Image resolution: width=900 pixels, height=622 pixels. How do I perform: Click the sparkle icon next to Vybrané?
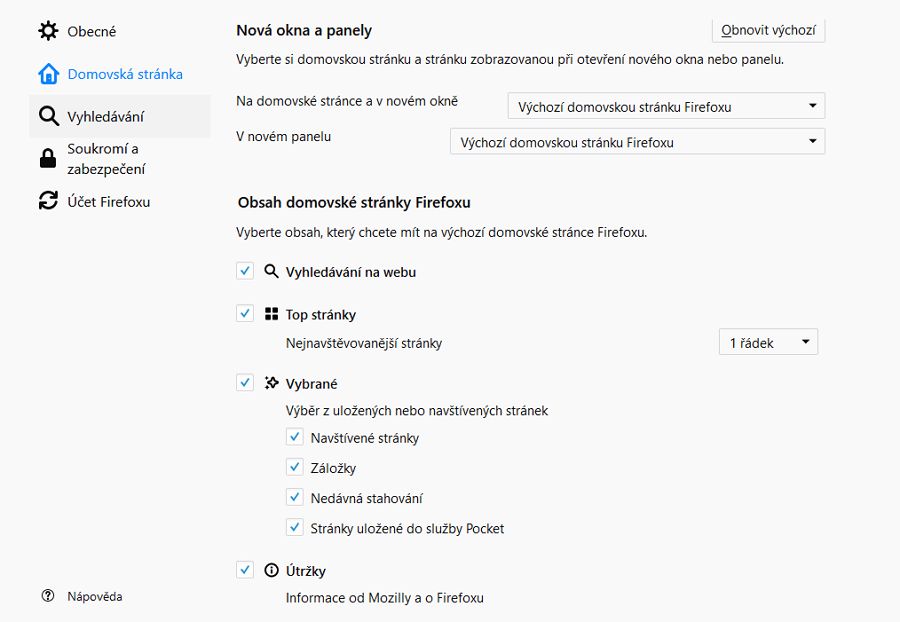coord(271,383)
